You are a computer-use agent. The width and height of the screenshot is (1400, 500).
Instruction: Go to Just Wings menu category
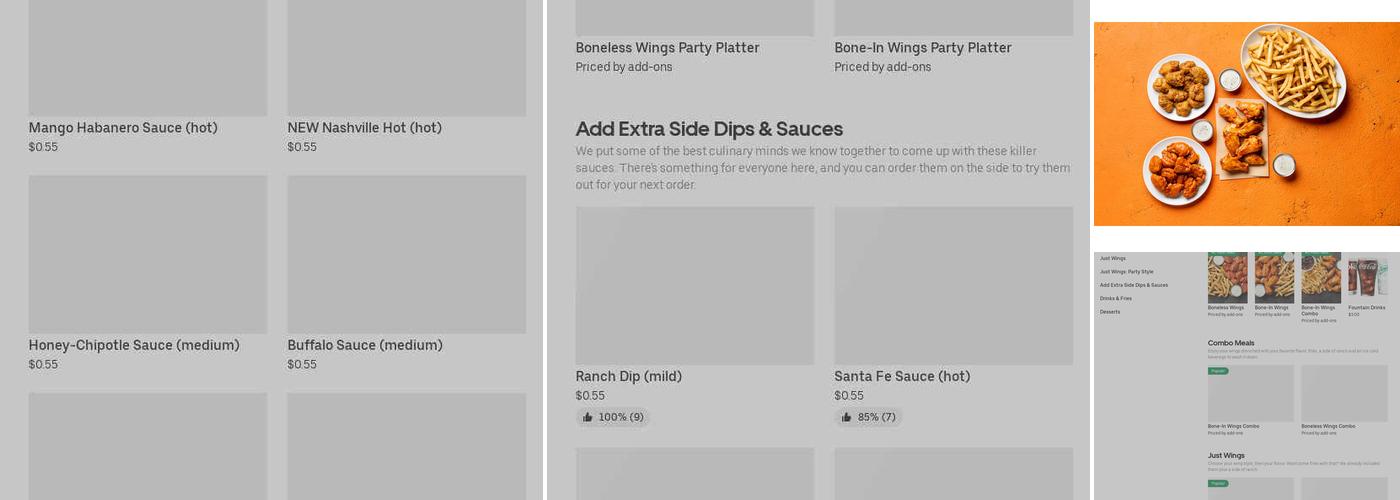coord(1113,258)
